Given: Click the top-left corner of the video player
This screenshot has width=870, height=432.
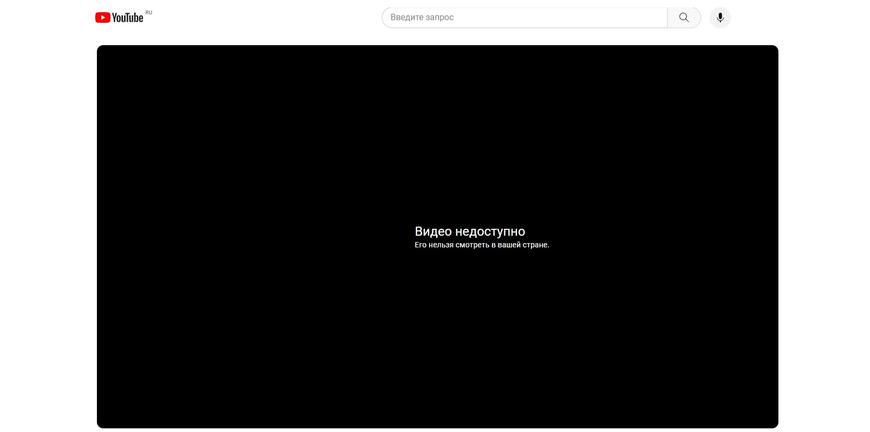Looking at the screenshot, I should click(x=101, y=49).
